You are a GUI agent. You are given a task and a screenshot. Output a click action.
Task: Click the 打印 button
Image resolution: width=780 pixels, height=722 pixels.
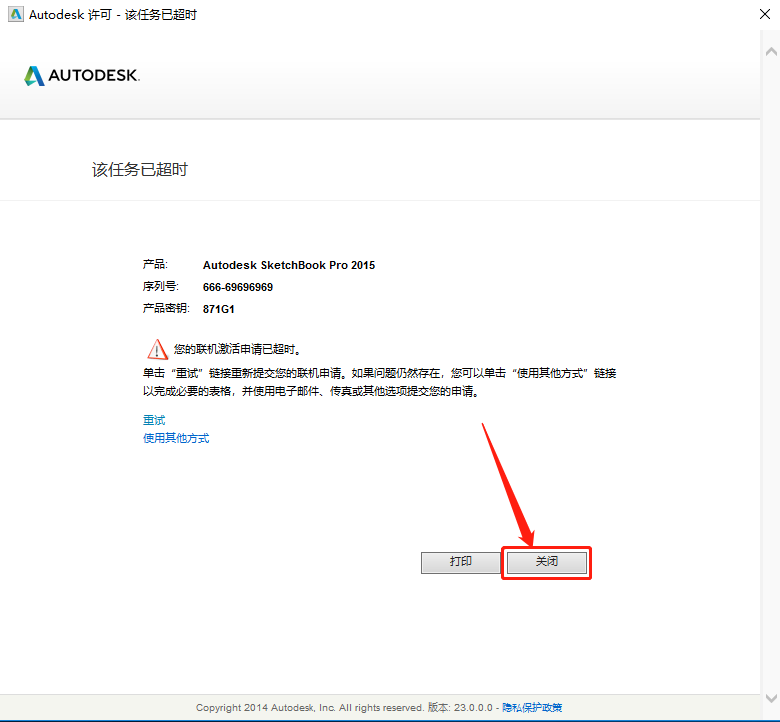click(x=461, y=562)
